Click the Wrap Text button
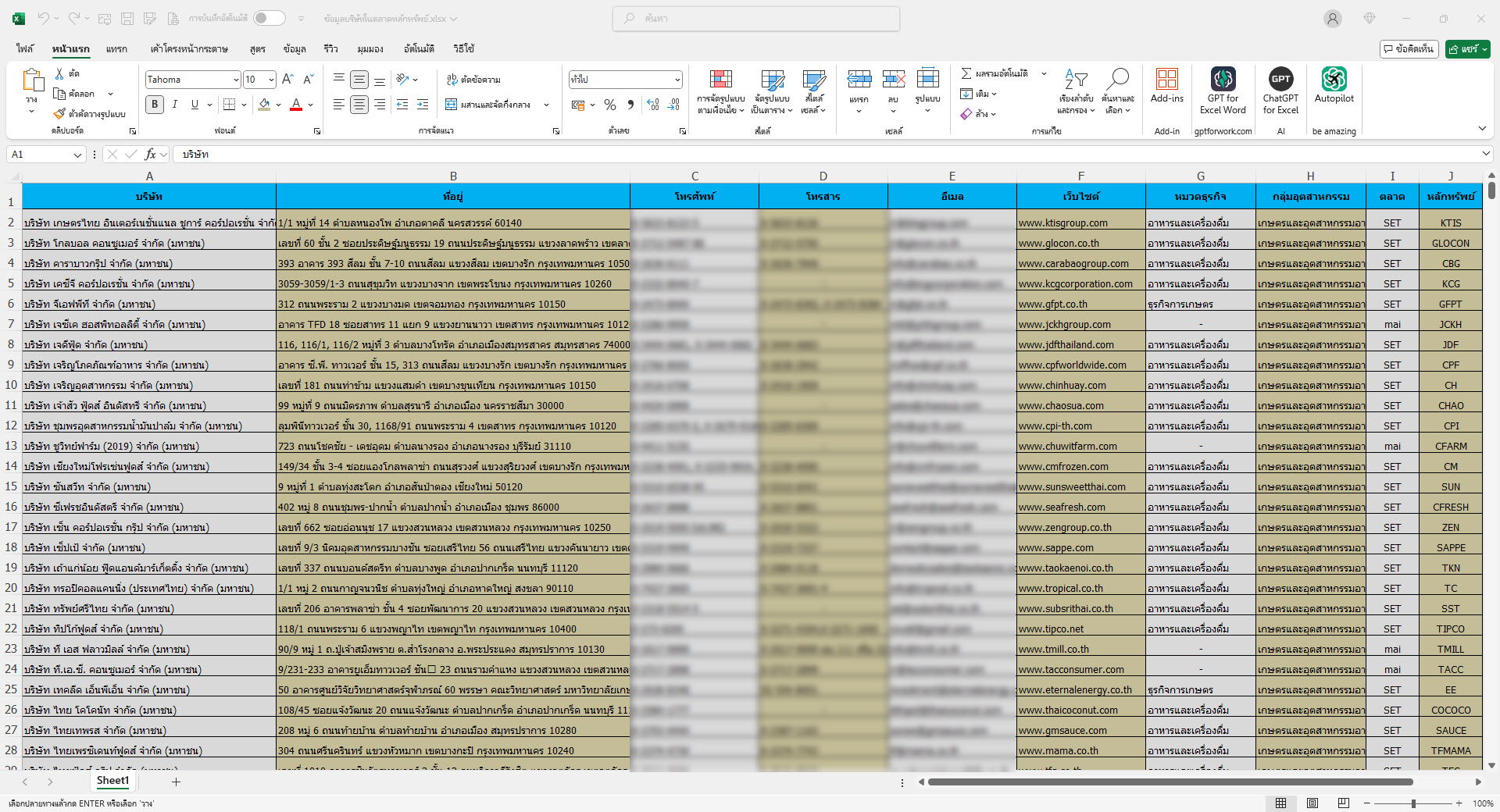Viewport: 1500px width, 812px height. click(473, 80)
